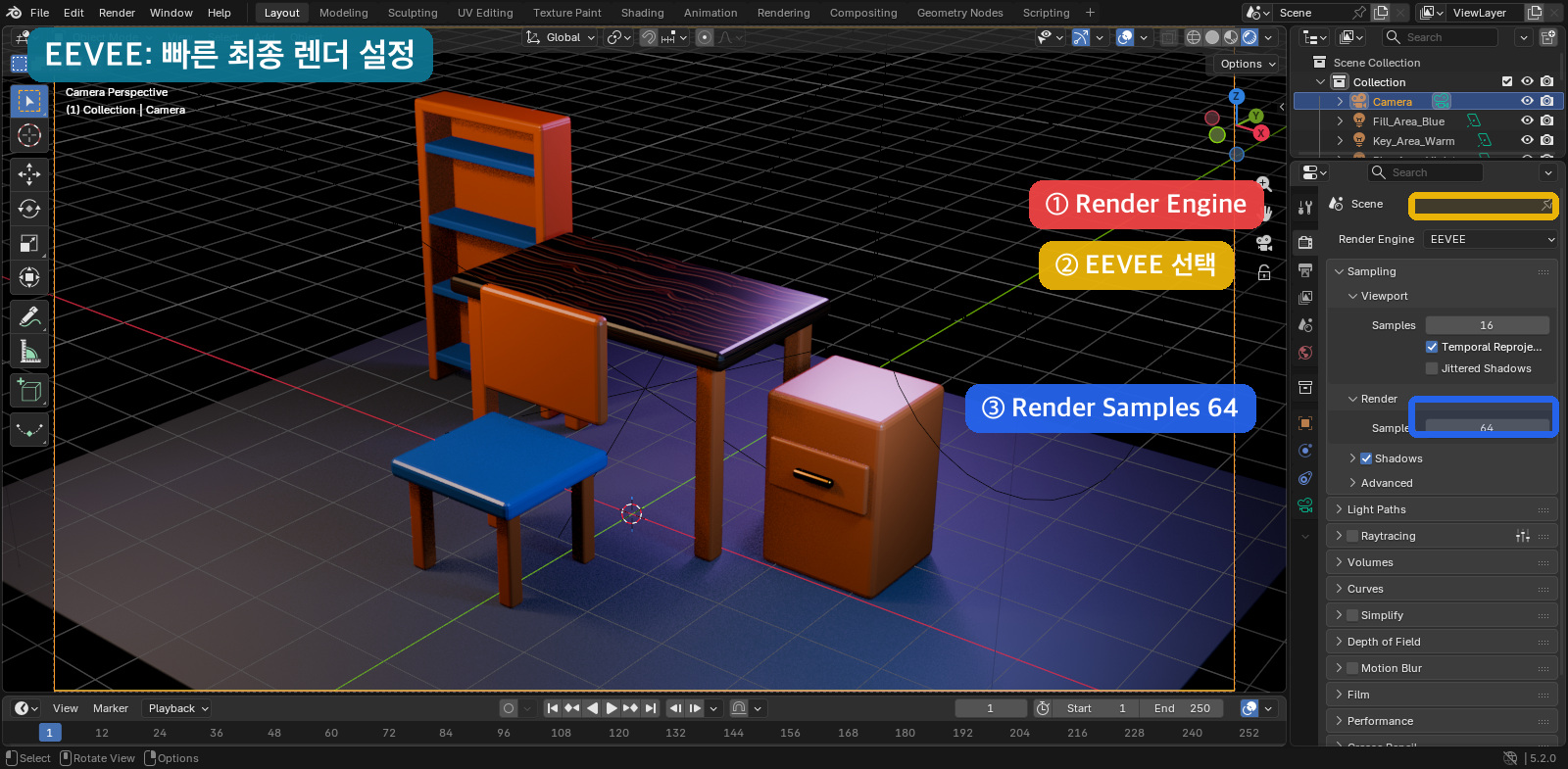Select the Add Cube tool
The image size is (1568, 769).
(29, 391)
